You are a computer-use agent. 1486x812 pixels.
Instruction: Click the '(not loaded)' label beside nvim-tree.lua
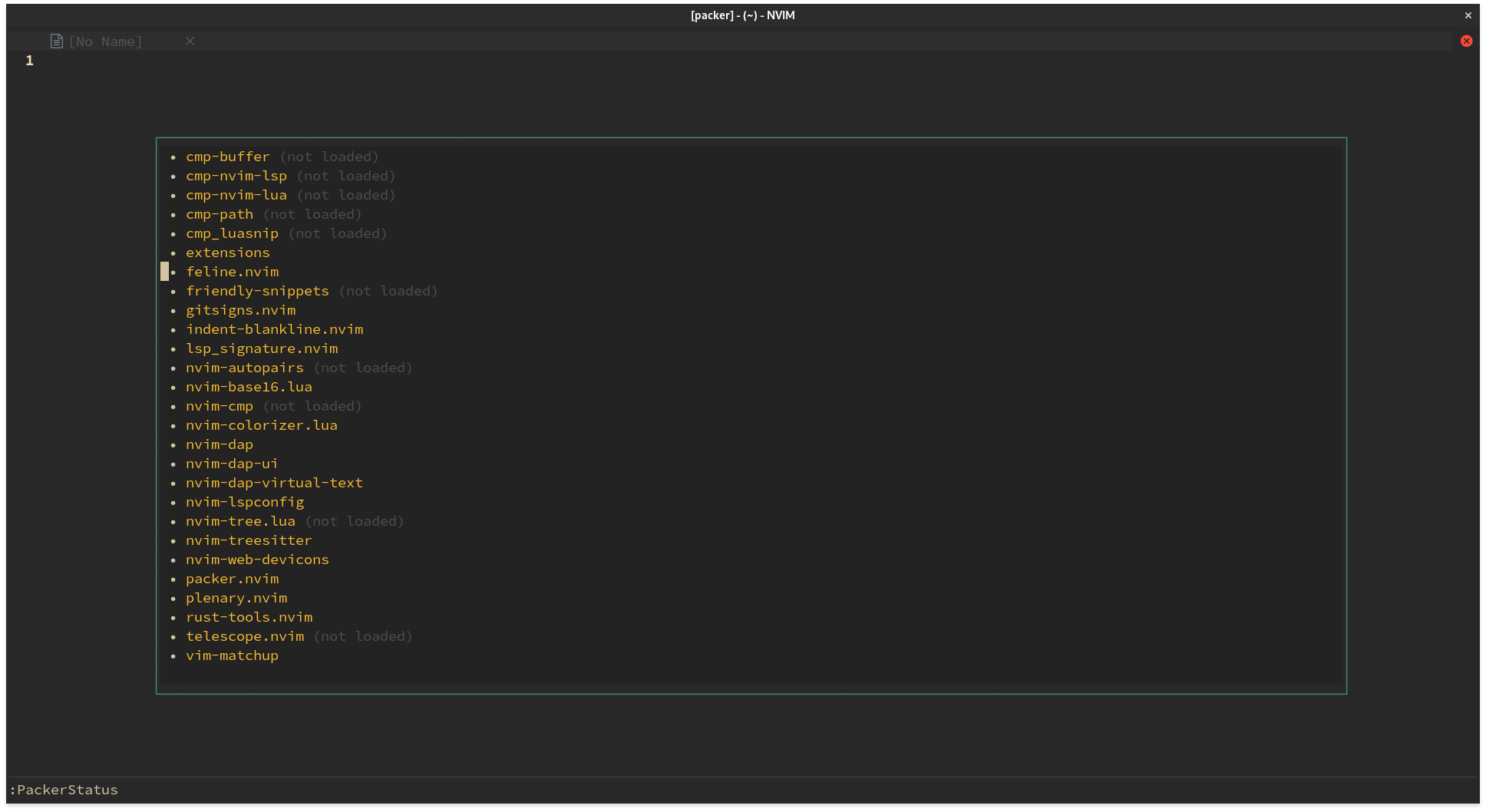pos(355,521)
